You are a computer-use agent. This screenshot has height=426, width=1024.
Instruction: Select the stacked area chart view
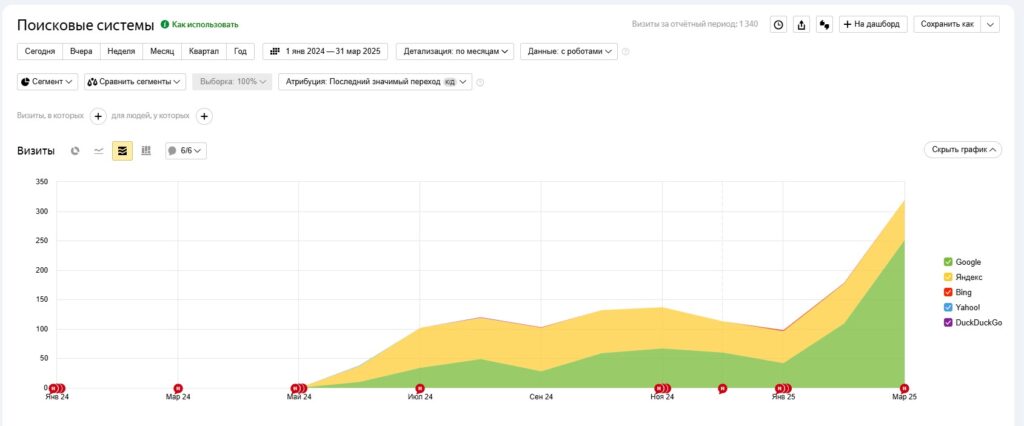point(122,151)
